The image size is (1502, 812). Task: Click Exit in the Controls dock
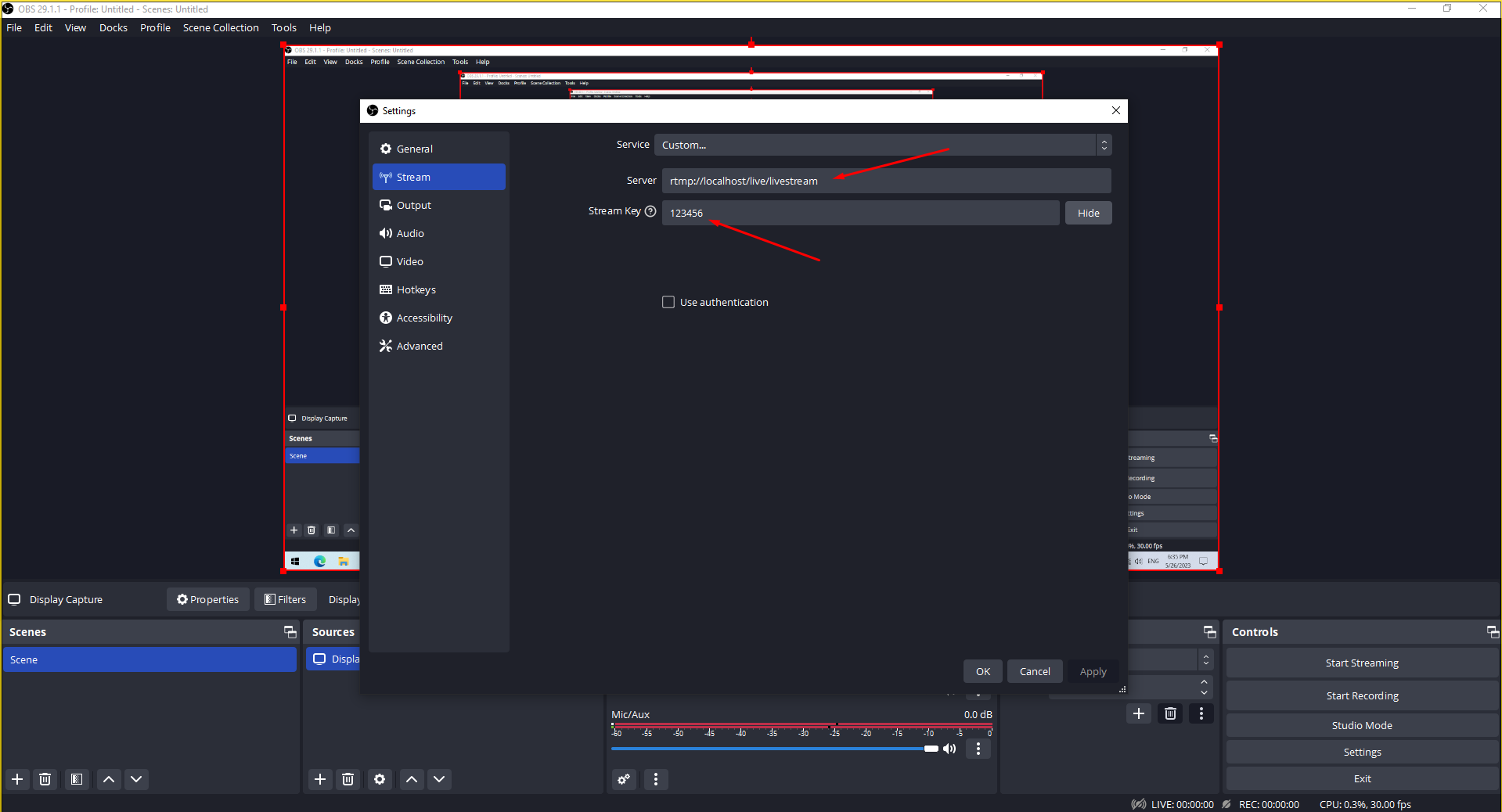[1362, 778]
